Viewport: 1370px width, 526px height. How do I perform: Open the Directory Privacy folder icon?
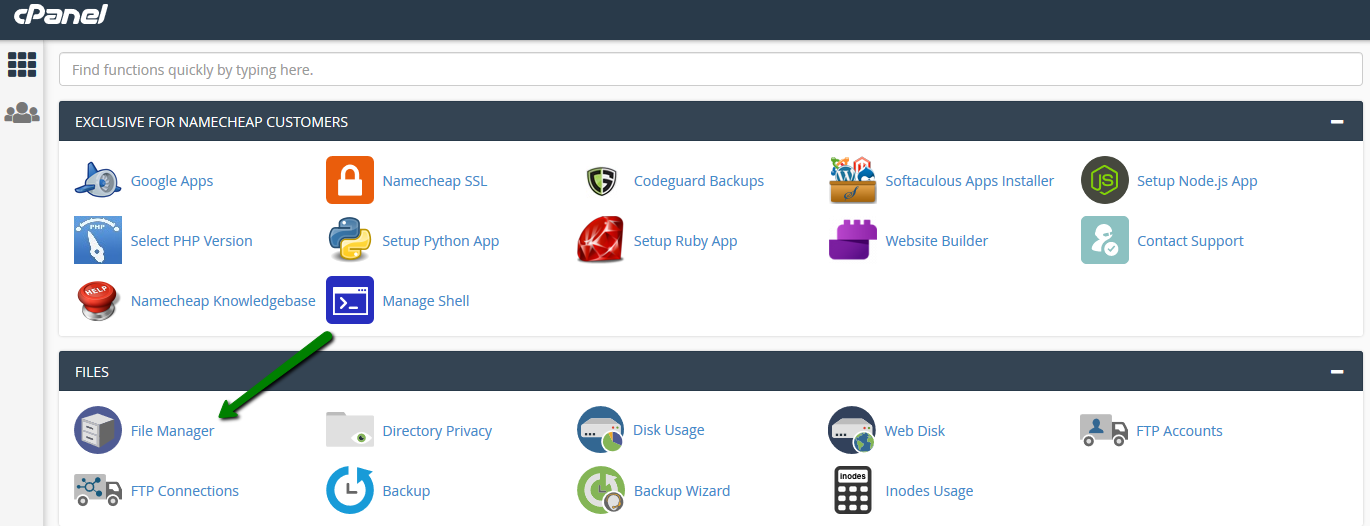coord(350,431)
